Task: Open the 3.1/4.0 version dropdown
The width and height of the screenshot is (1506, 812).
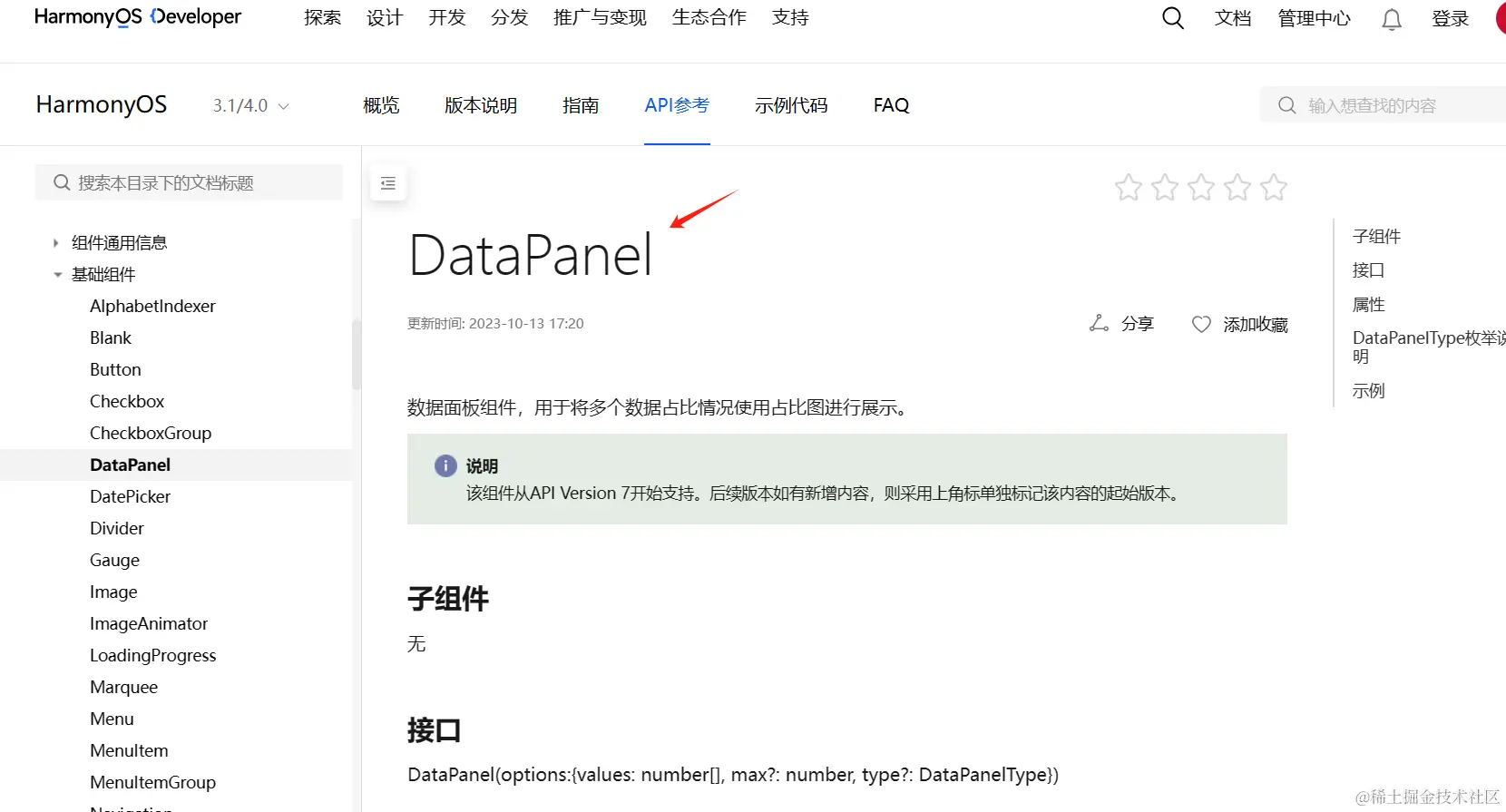Action: point(251,105)
